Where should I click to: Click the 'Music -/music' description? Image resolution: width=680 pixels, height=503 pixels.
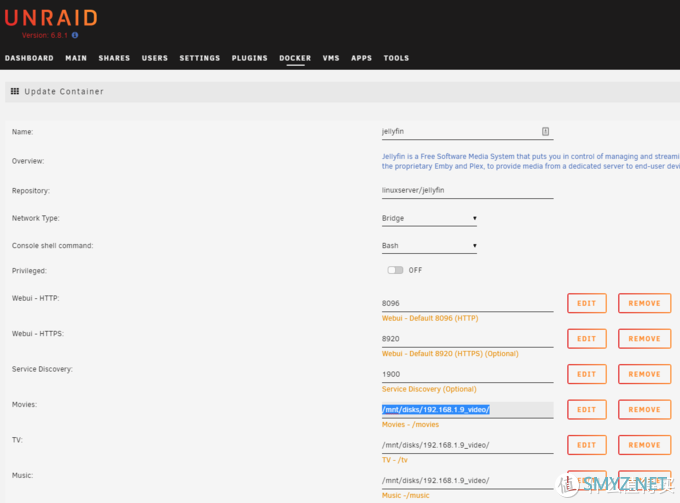405,496
